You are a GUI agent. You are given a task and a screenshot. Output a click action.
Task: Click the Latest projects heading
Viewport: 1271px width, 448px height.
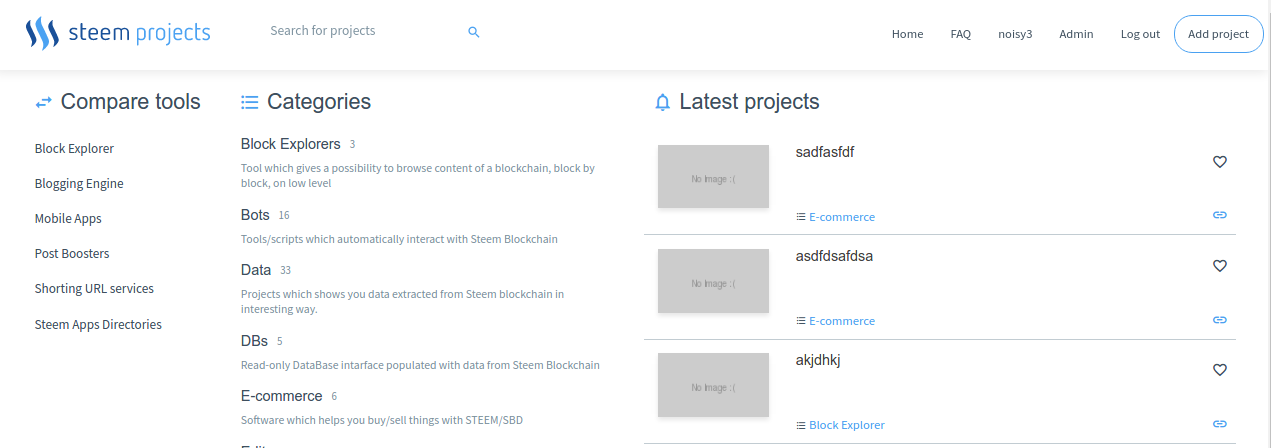749,102
